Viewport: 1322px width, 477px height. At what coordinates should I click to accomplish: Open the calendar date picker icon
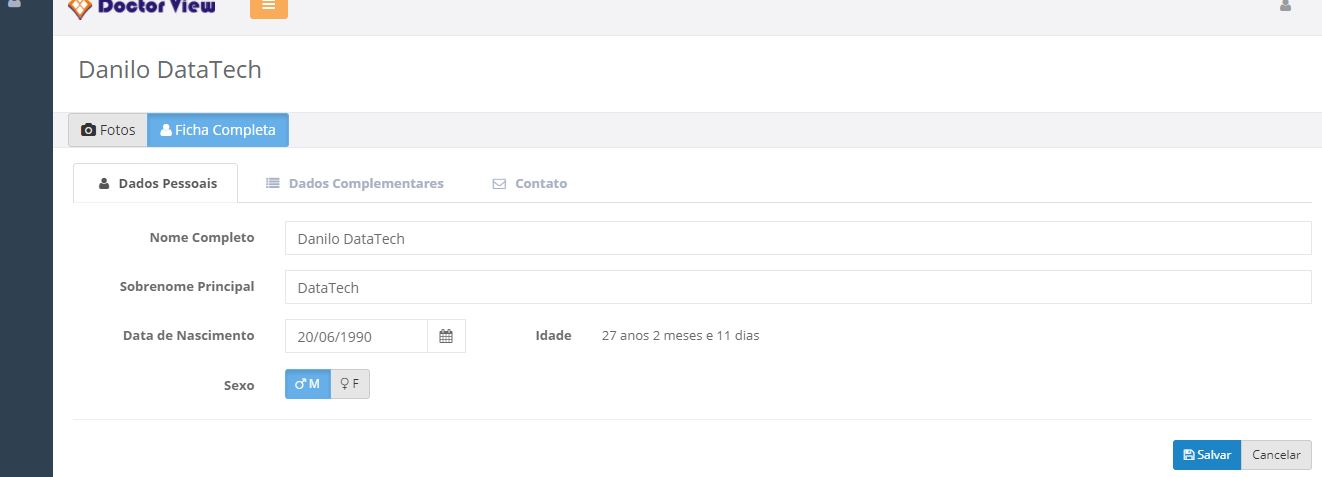click(446, 337)
